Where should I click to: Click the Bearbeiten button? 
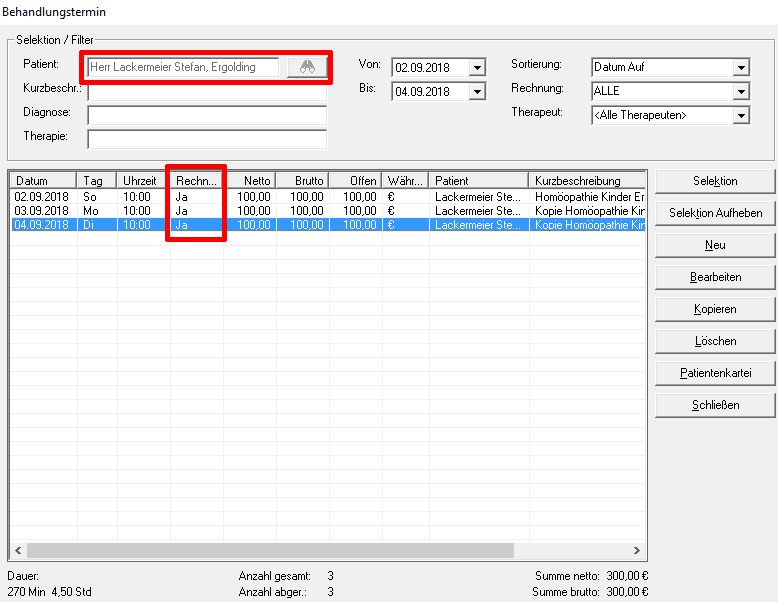point(715,277)
